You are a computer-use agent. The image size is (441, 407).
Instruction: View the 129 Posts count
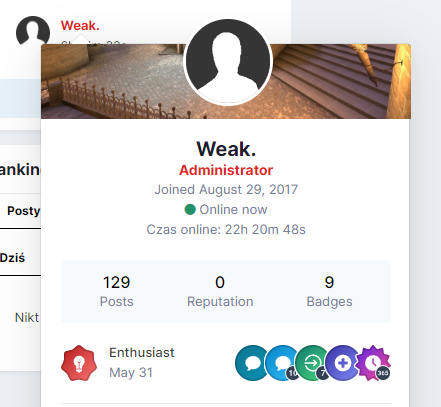pos(116,291)
